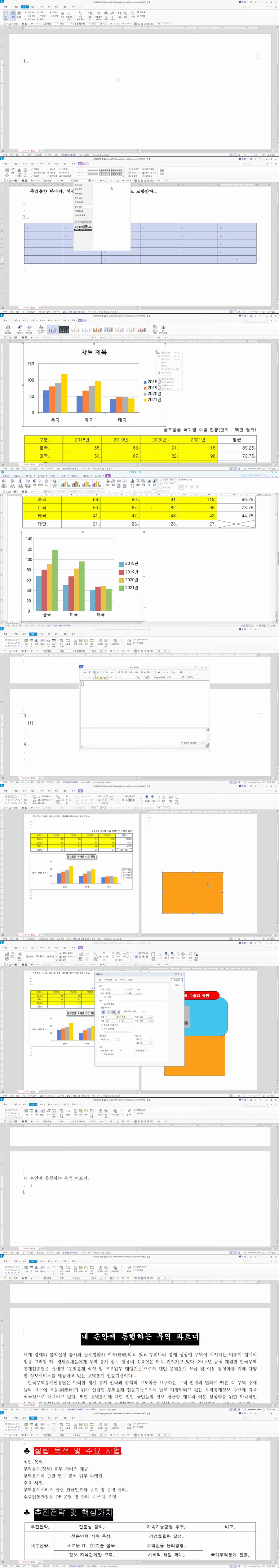Click the 설정 button in object properties dialog
Image resolution: width=279 pixels, height=1568 pixels.
pyautogui.click(x=177, y=980)
